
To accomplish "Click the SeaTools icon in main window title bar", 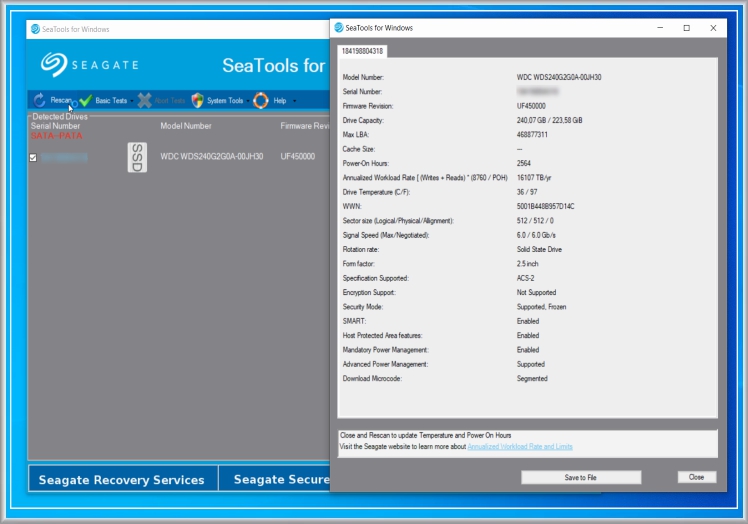I will [x=35, y=29].
